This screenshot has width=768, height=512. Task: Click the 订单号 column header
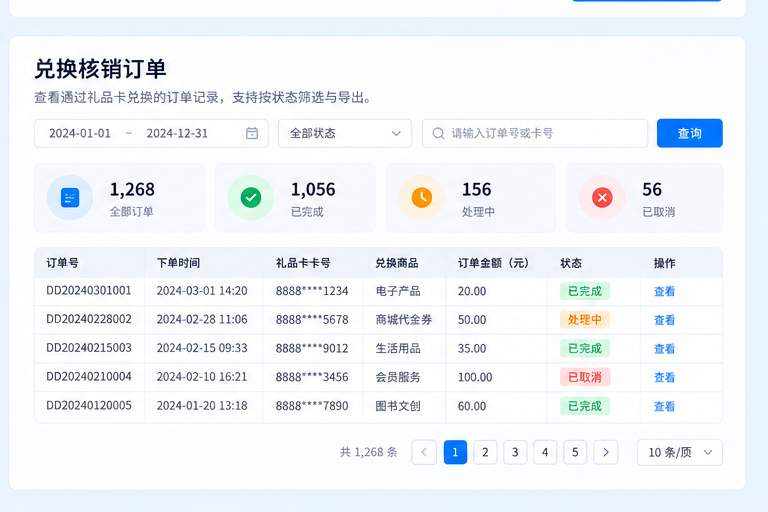[62, 263]
